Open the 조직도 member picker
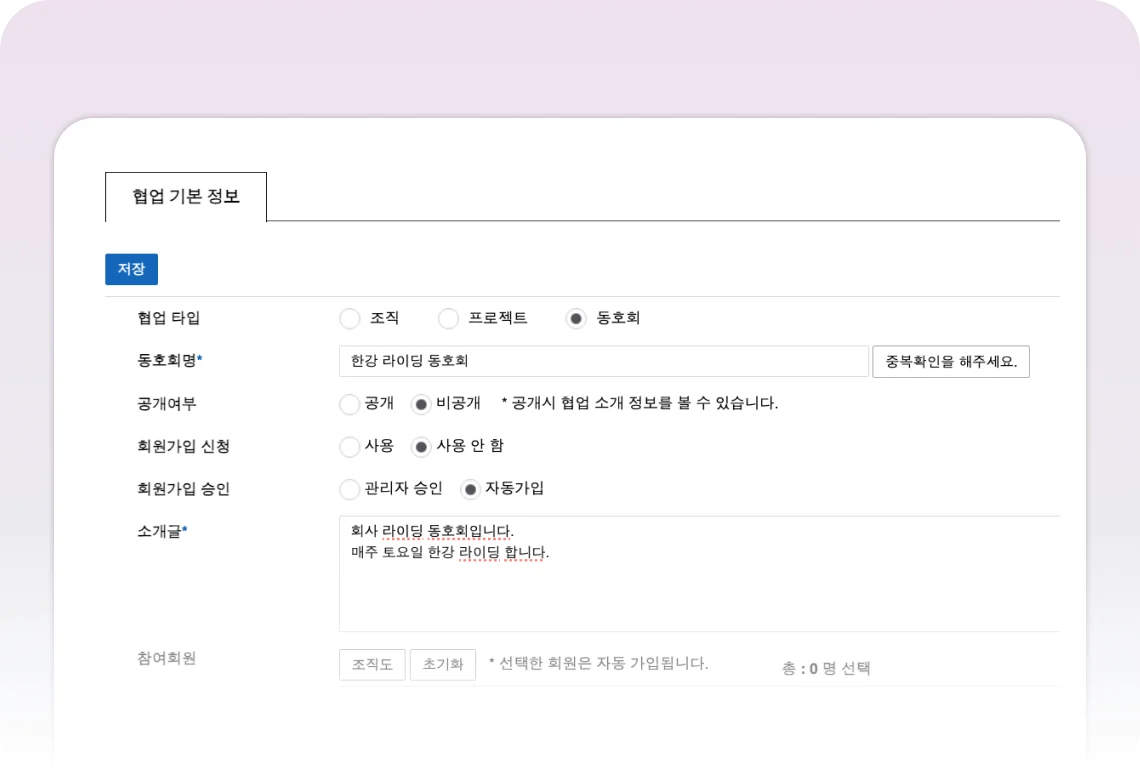The image size is (1140, 780). pyautogui.click(x=372, y=664)
